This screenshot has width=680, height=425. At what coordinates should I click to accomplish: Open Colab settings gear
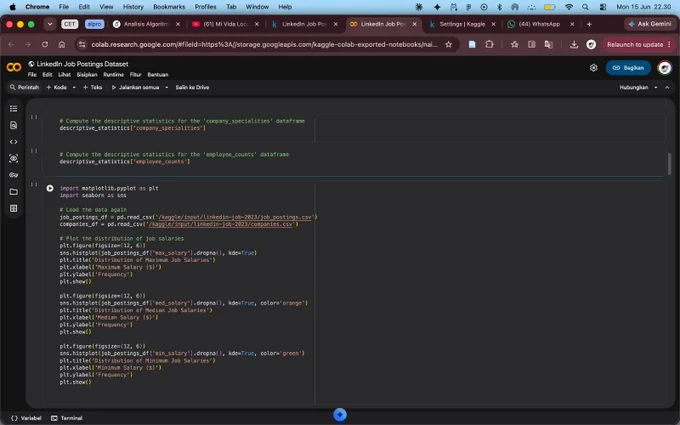pyautogui.click(x=594, y=68)
